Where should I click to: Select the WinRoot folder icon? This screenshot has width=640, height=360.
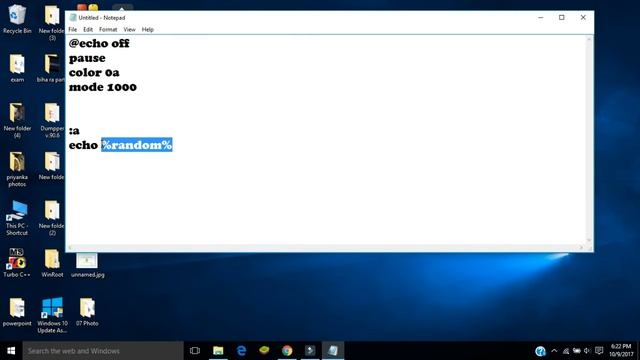pyautogui.click(x=52, y=263)
